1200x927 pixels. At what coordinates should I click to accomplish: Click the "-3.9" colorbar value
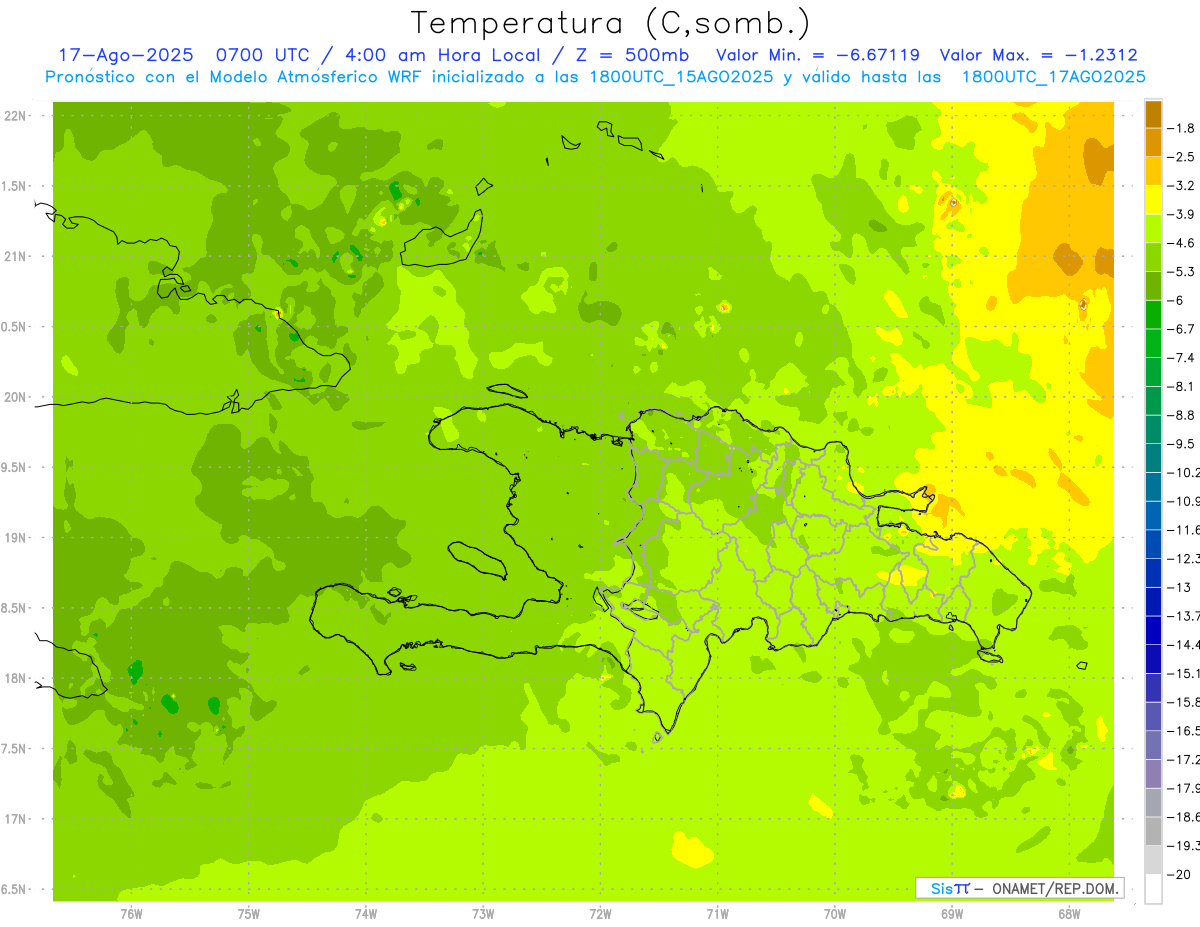coord(1182,214)
